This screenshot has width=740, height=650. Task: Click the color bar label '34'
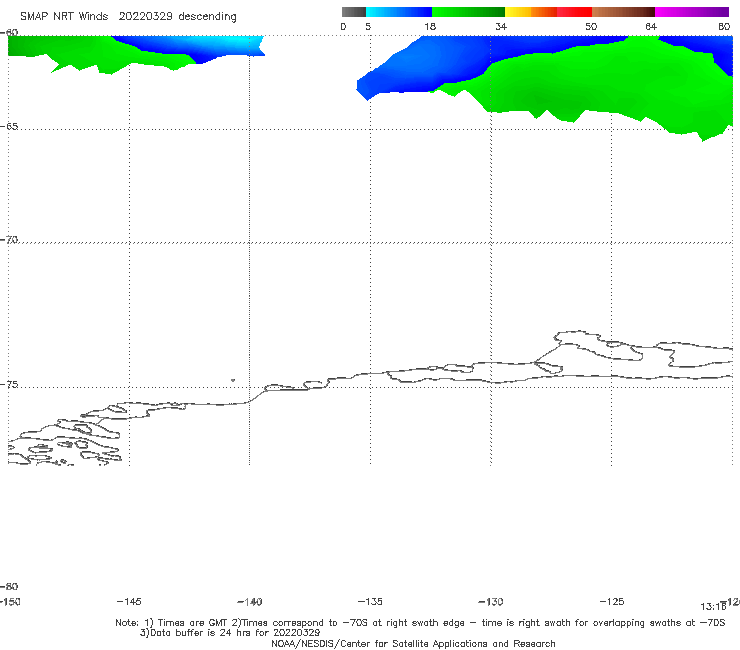[x=501, y=27]
